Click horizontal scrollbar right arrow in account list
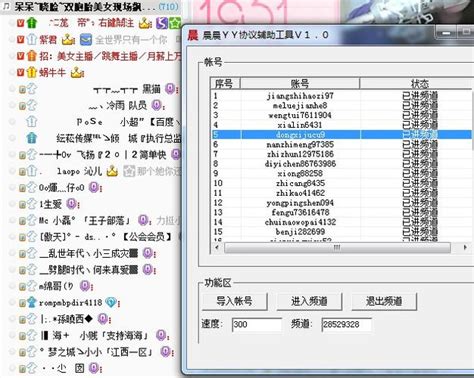 click(x=465, y=248)
